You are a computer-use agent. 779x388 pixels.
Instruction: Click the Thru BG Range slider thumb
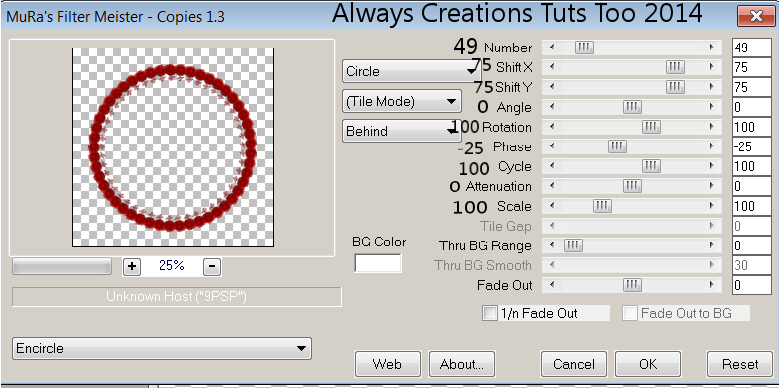click(x=573, y=245)
